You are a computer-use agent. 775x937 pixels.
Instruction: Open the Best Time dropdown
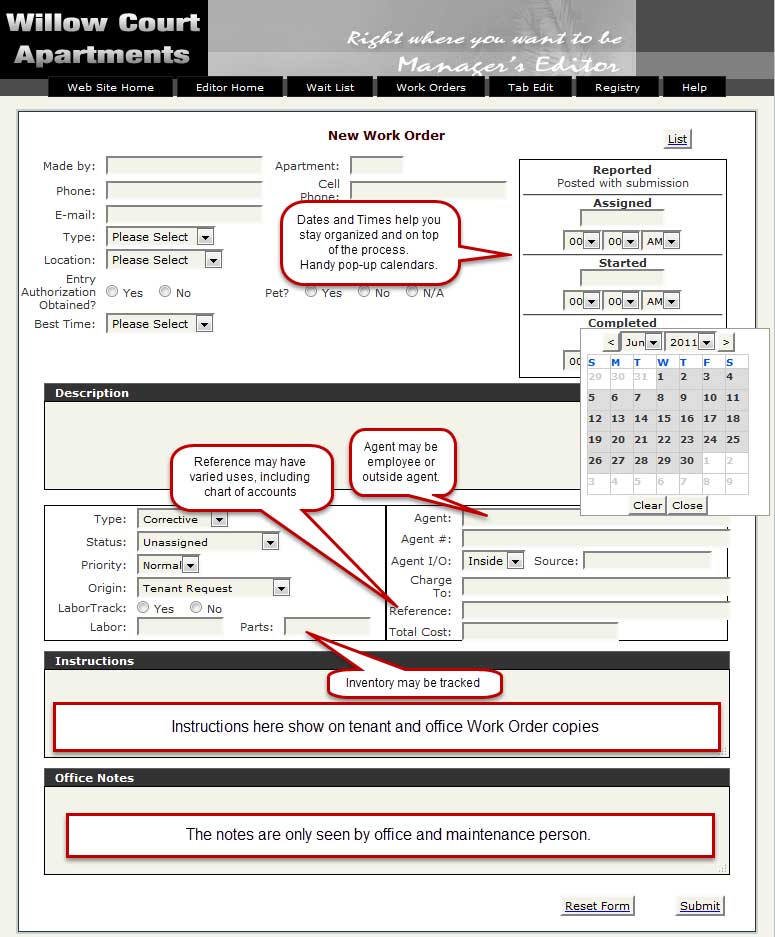pos(160,324)
